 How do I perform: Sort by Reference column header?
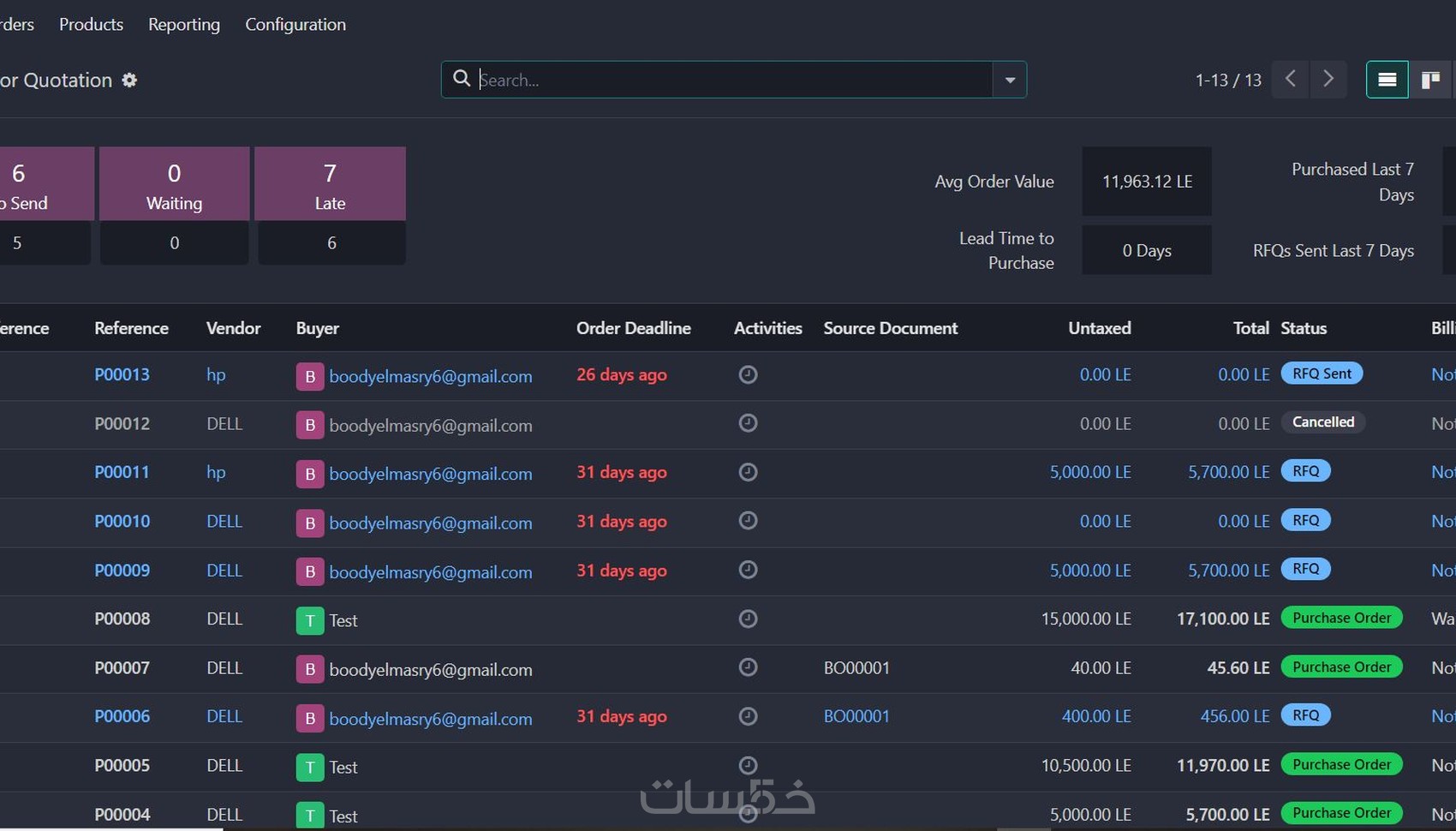131,328
